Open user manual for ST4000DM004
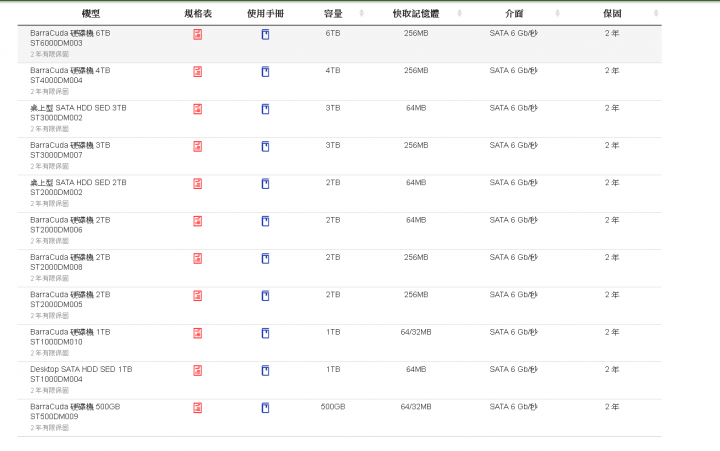The image size is (720, 451). 265,72
